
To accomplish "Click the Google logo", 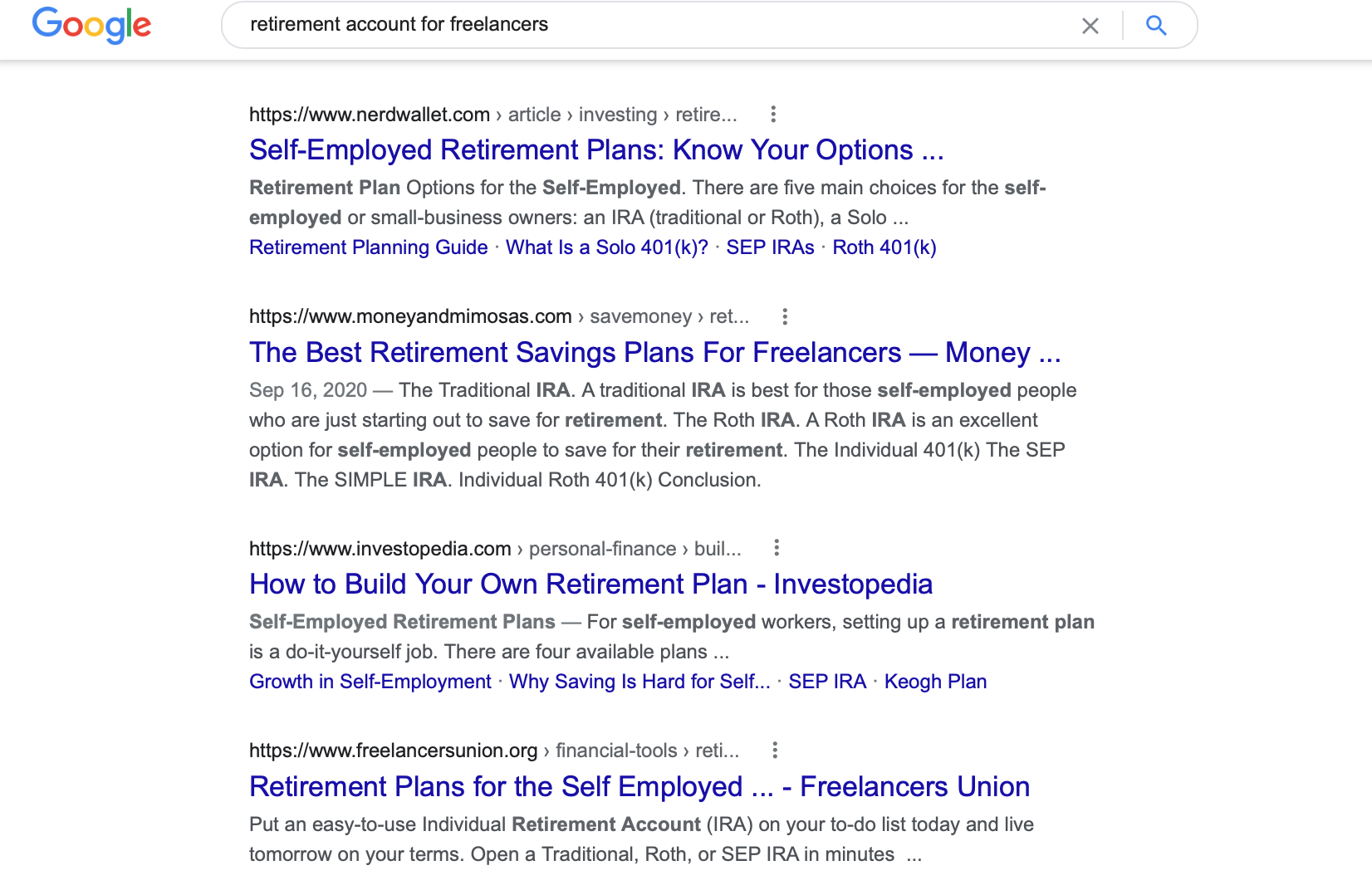I will (x=91, y=25).
